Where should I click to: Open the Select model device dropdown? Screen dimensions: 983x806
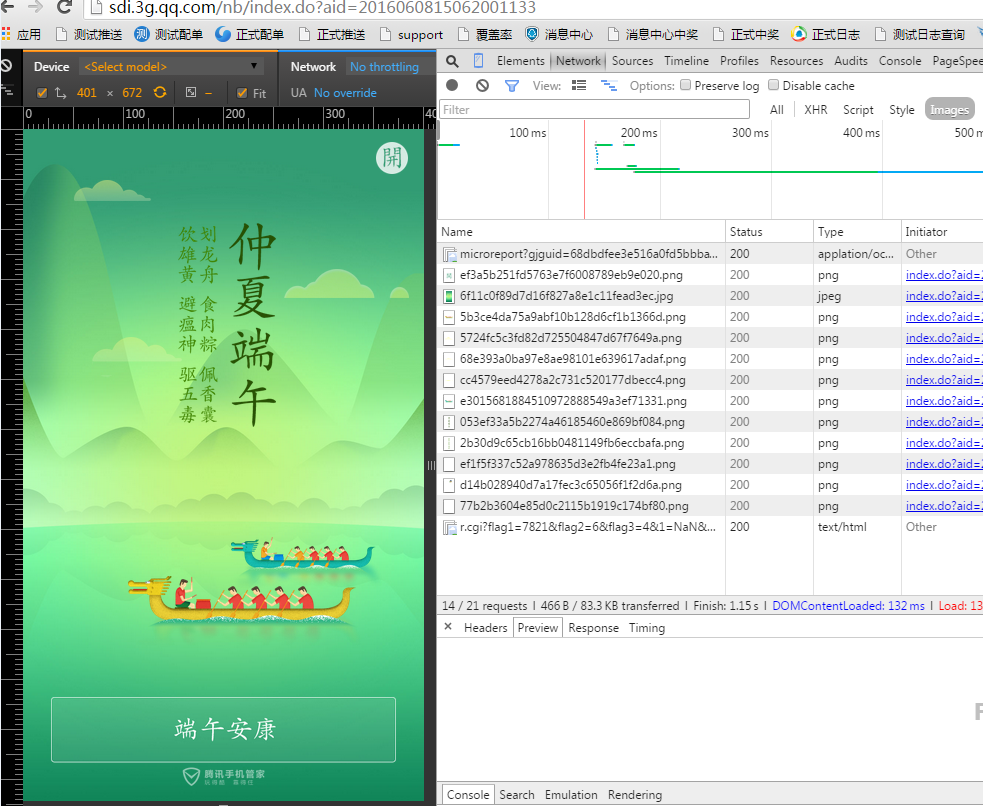[x=171, y=67]
